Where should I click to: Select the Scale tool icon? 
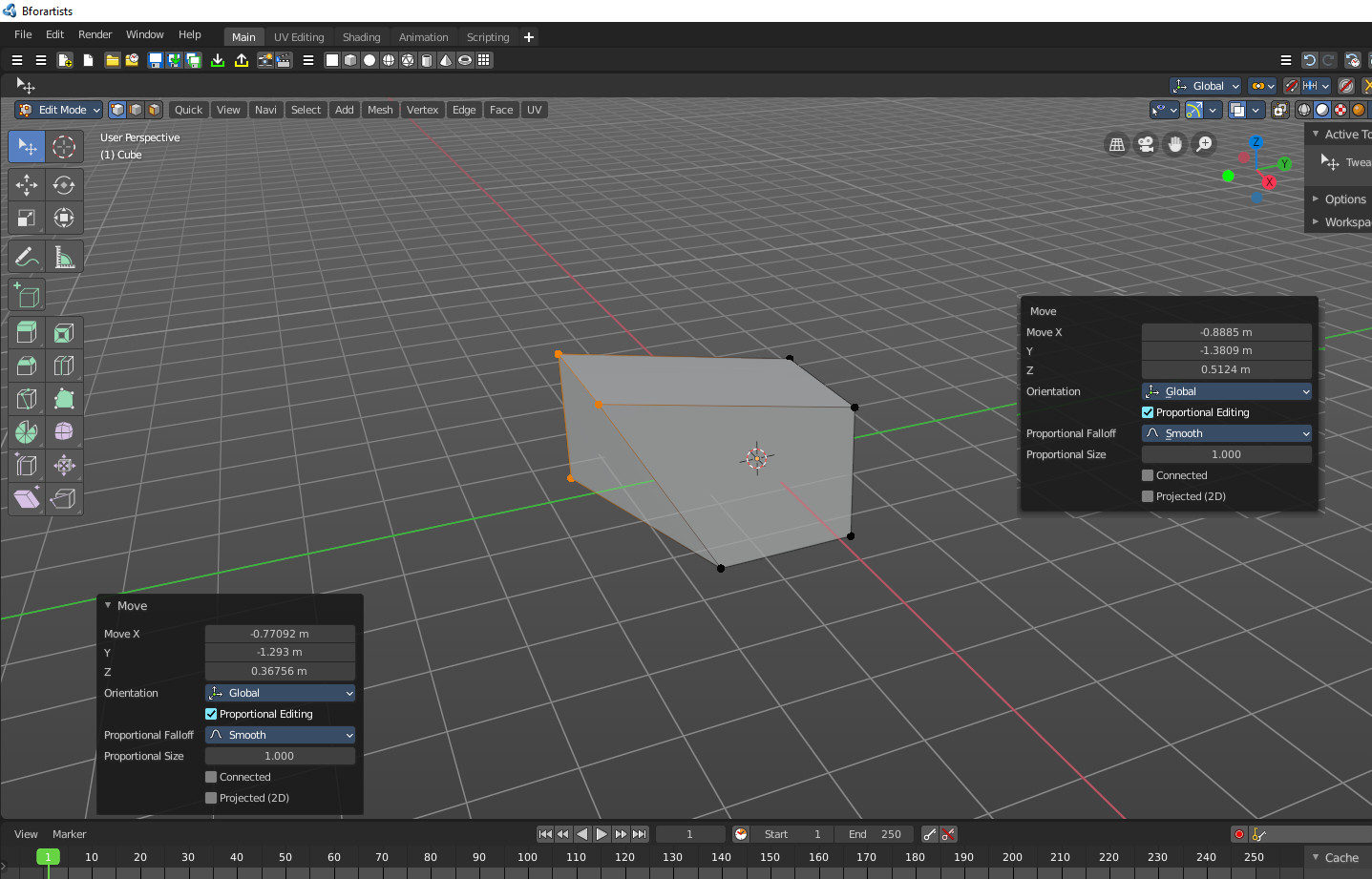point(27,219)
